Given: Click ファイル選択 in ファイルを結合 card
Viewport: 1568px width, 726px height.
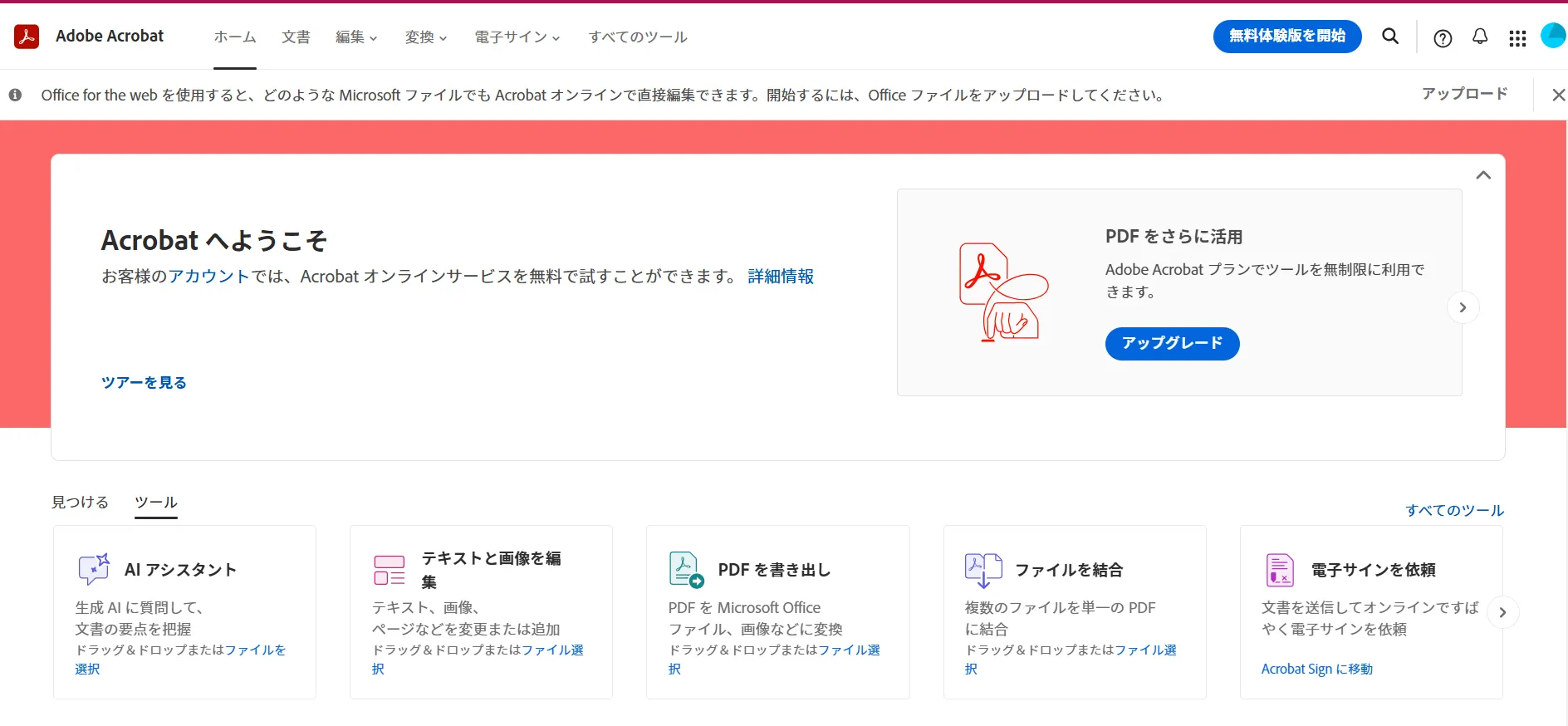Looking at the screenshot, I should 1071,659.
